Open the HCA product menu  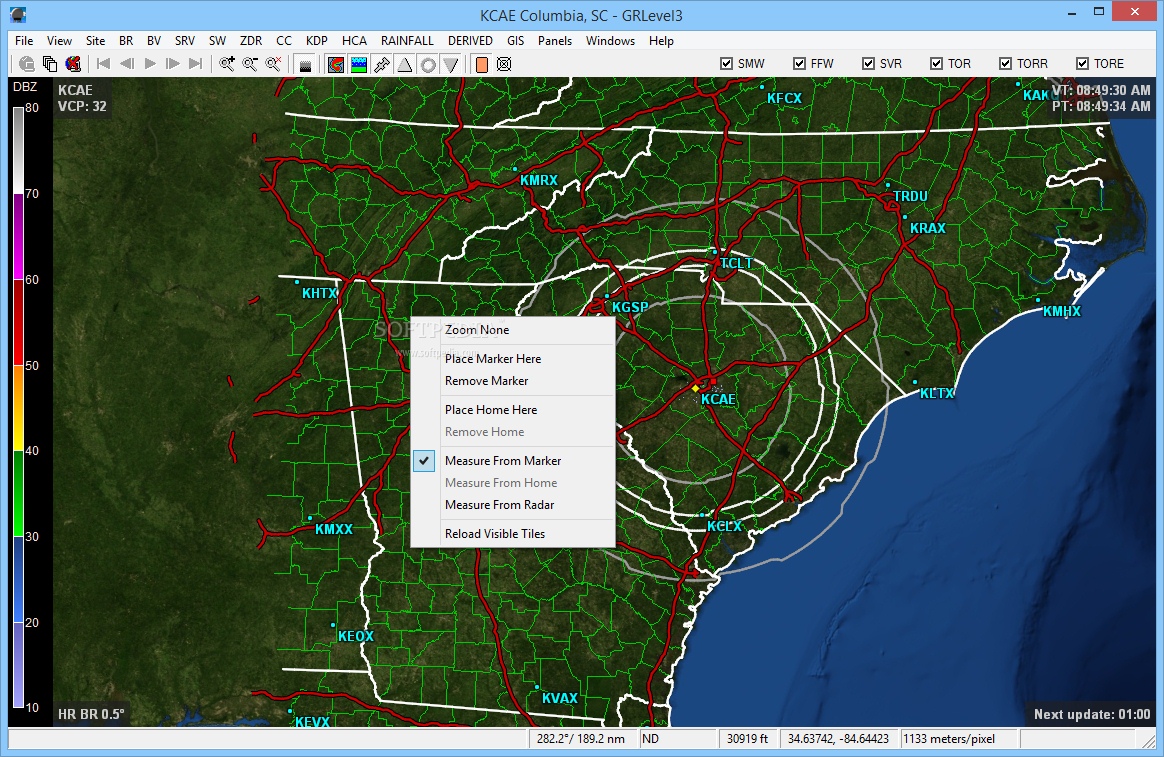(x=354, y=41)
